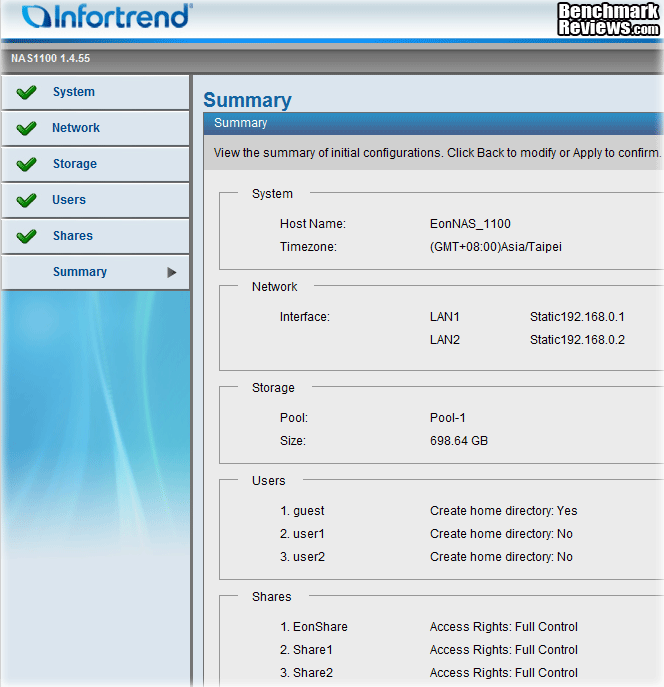
Task: Open the Network wizard step
Action: pos(95,128)
